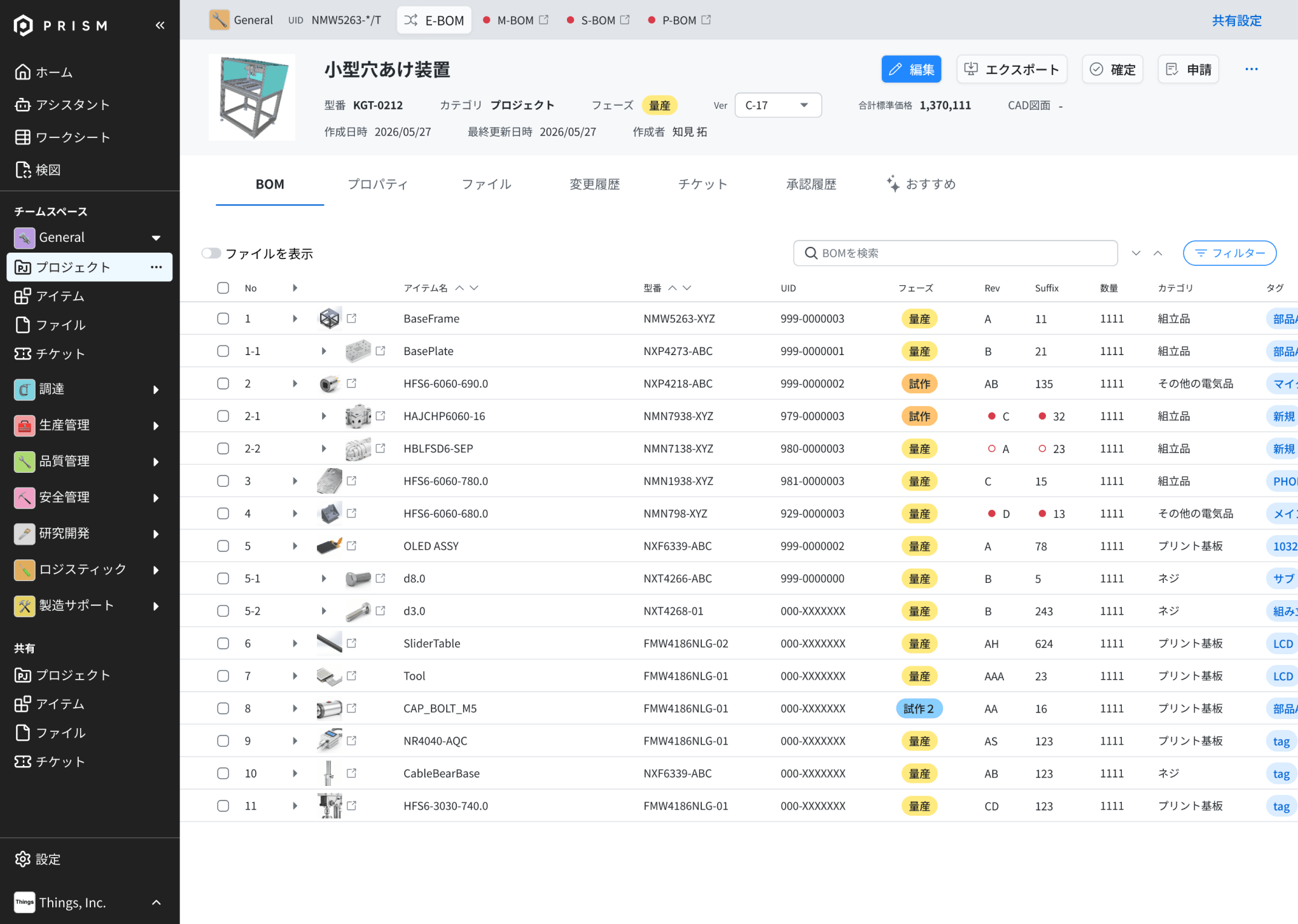Switch to the プロパティ tab
The width and height of the screenshot is (1298, 924).
(378, 185)
